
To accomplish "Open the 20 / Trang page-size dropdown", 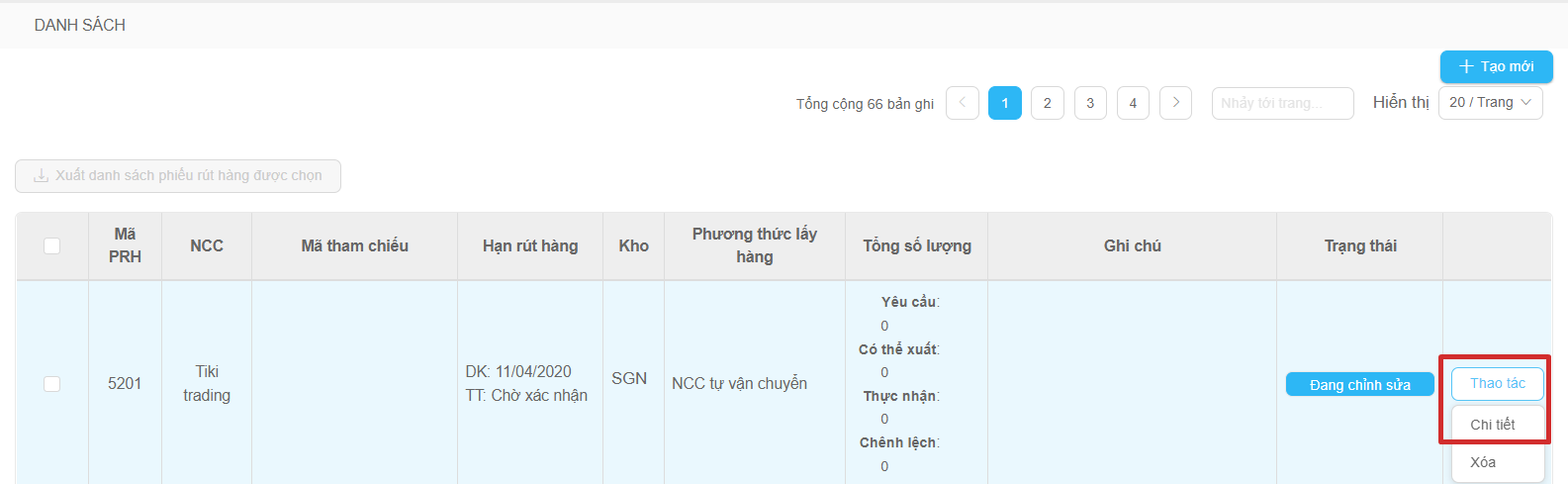I will pyautogui.click(x=1490, y=103).
